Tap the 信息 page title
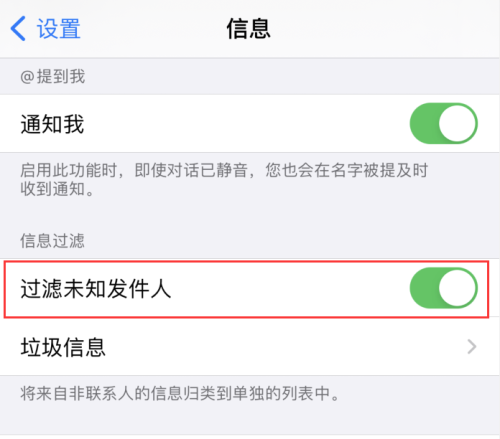Viewport: 500px width, 439px height. point(248,29)
